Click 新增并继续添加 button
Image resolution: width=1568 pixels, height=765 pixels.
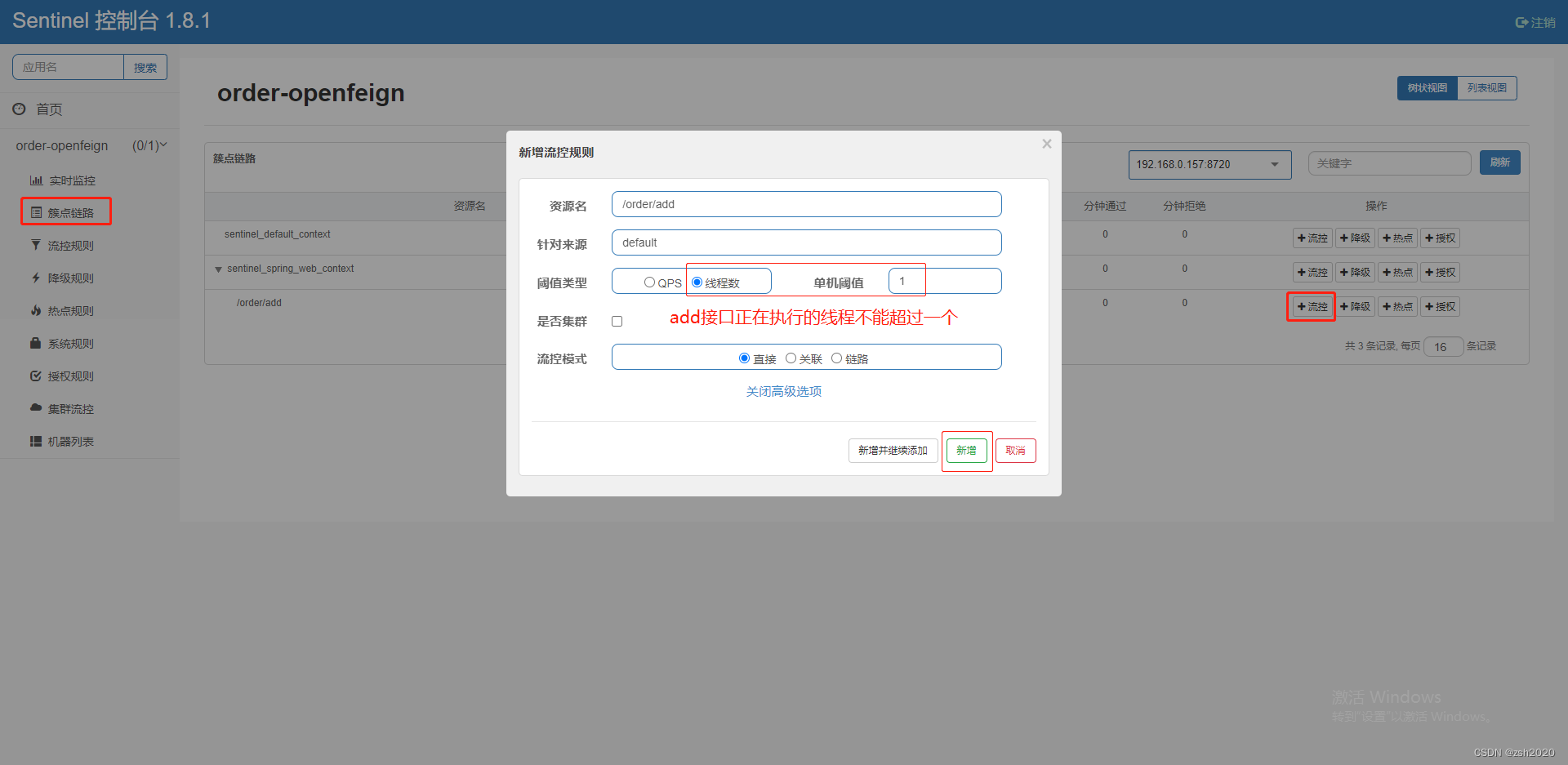(893, 451)
